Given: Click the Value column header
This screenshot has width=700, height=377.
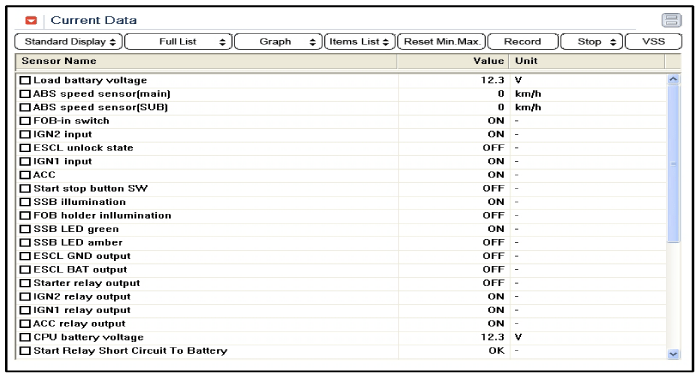Looking at the screenshot, I should [x=453, y=61].
